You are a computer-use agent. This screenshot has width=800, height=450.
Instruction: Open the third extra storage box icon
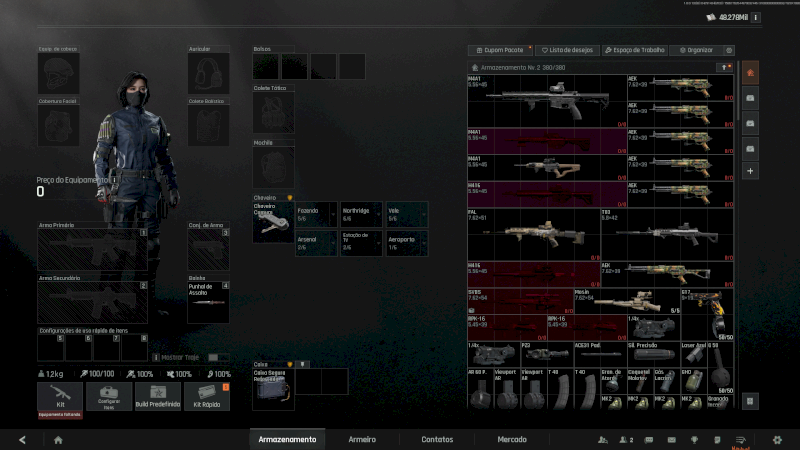point(750,149)
